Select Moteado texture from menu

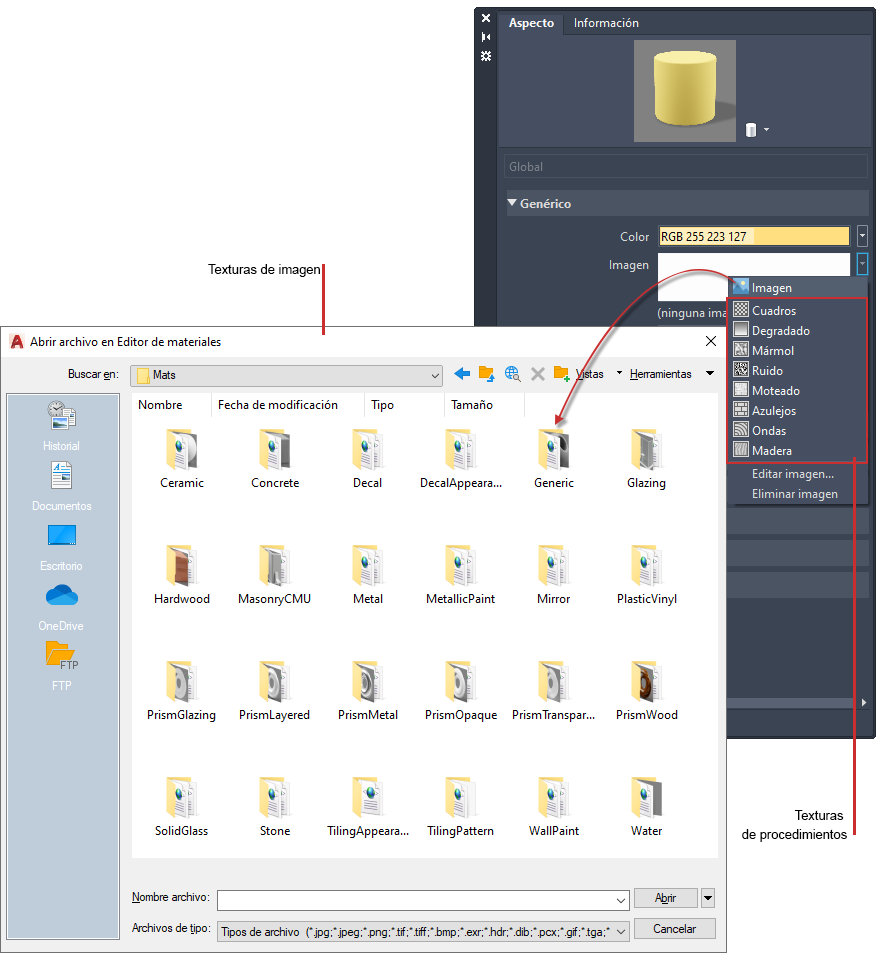click(798, 391)
